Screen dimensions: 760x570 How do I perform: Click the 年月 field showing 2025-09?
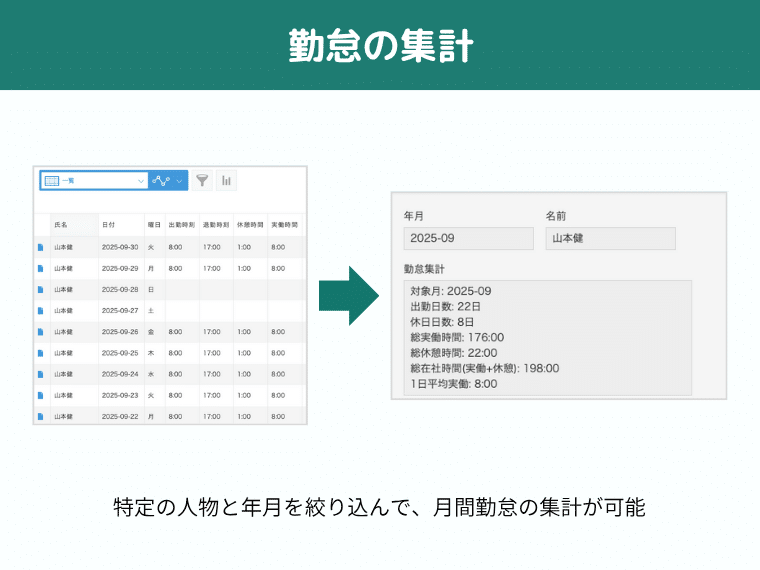[469, 238]
